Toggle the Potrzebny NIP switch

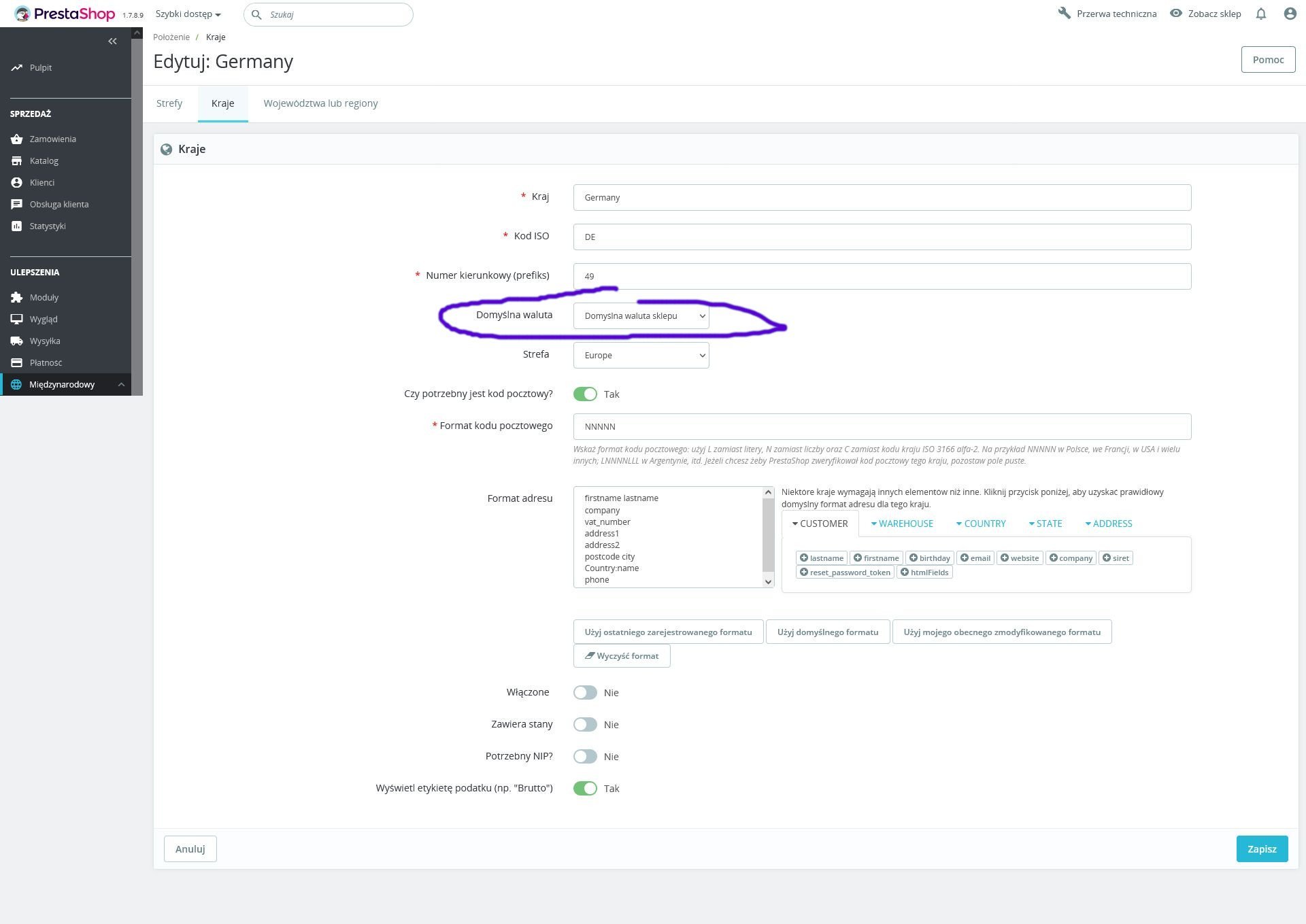click(x=585, y=756)
